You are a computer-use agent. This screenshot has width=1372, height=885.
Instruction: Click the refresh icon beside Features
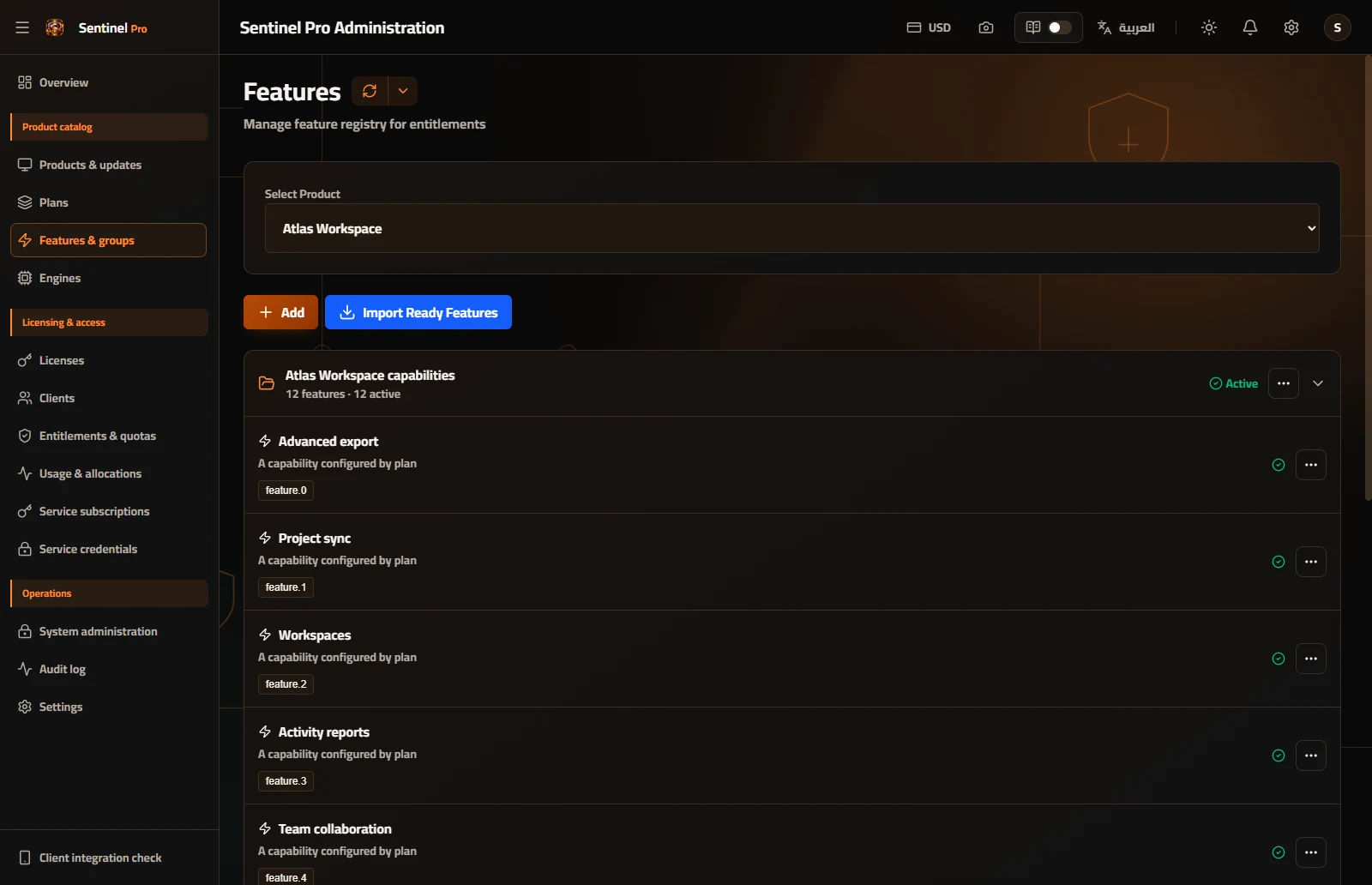pos(370,91)
